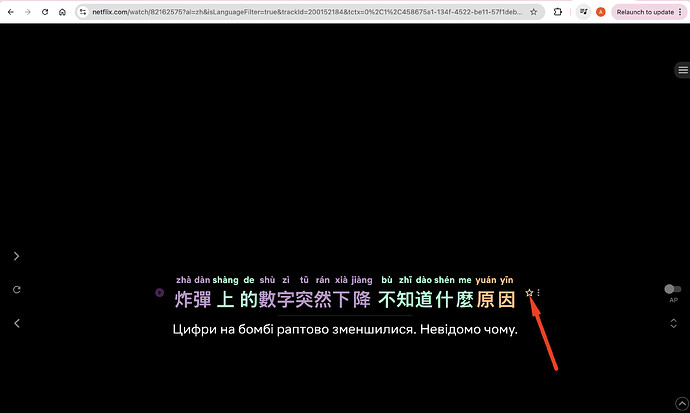The image size is (690, 413).
Task: Reload the Netflix page
Action: pos(44,11)
